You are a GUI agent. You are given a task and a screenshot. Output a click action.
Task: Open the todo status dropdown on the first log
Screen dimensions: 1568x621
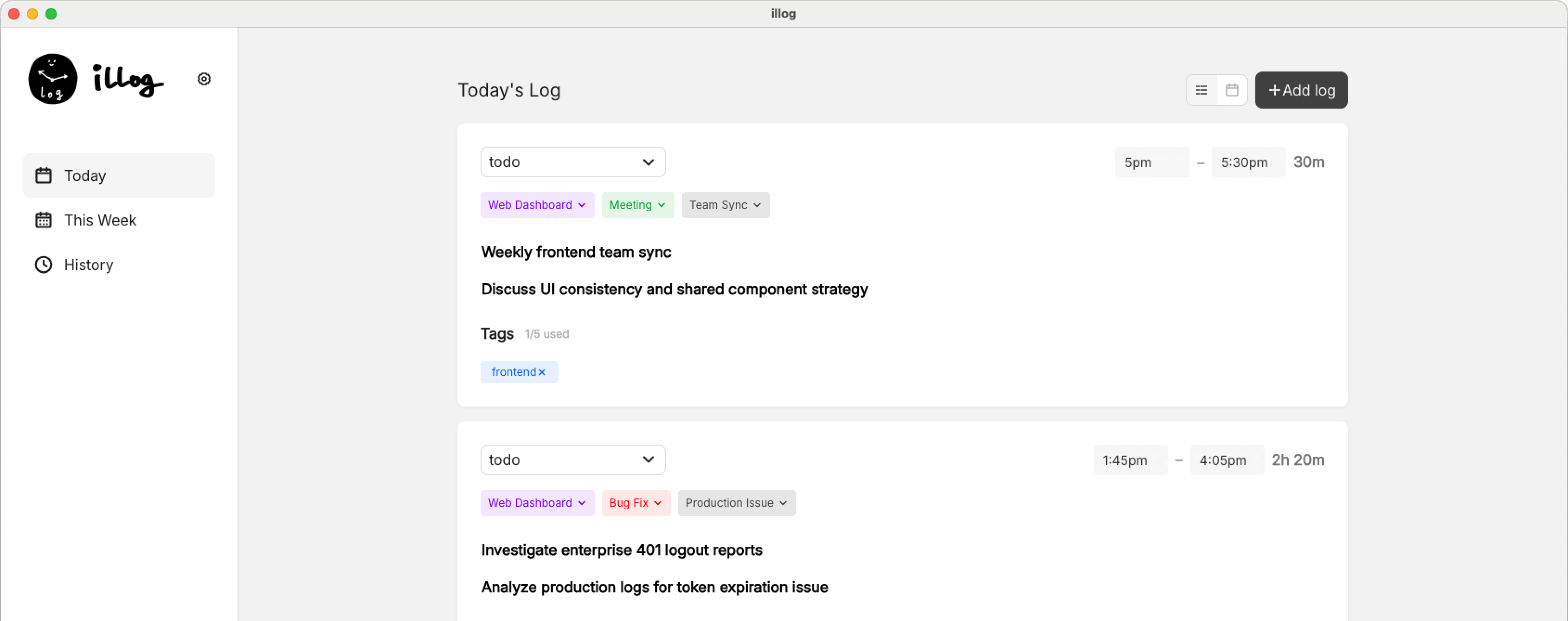pyautogui.click(x=572, y=162)
